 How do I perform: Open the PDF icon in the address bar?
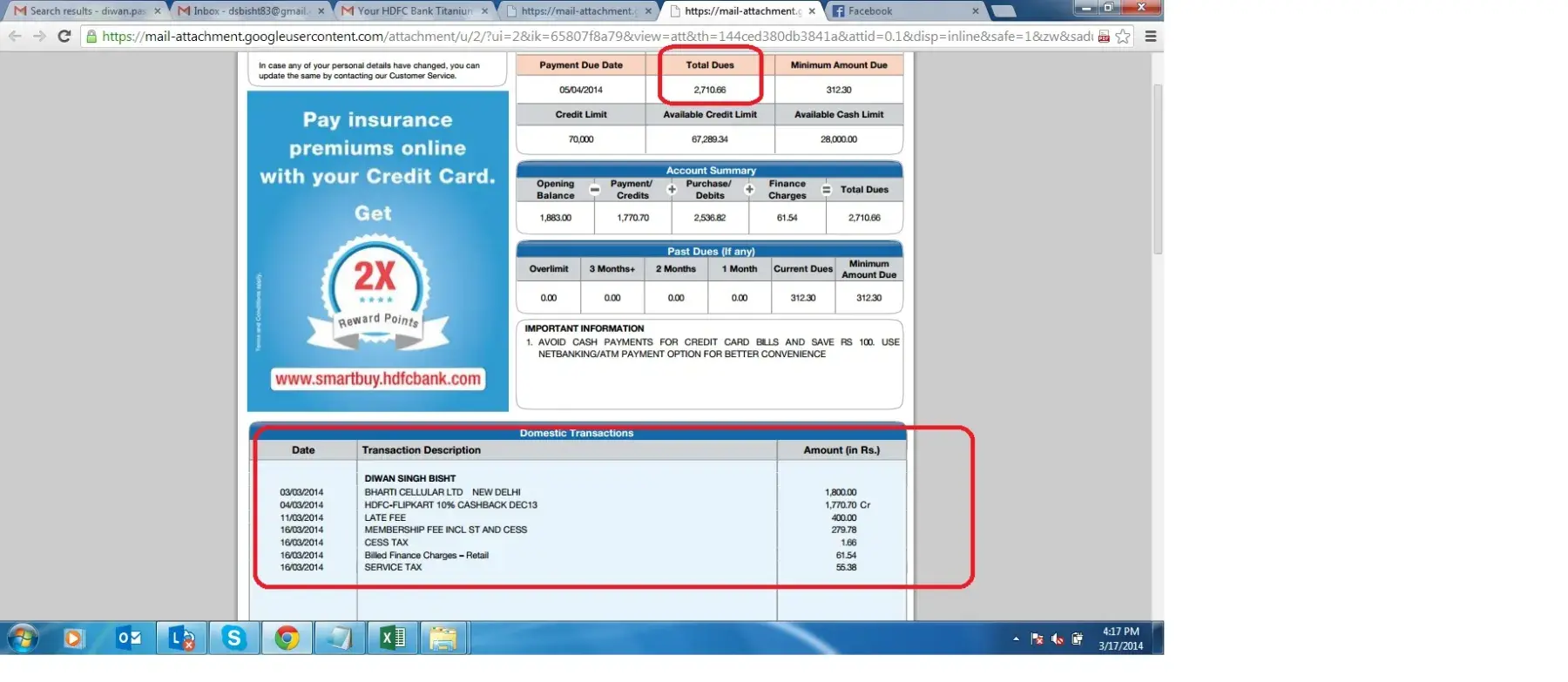[1104, 37]
